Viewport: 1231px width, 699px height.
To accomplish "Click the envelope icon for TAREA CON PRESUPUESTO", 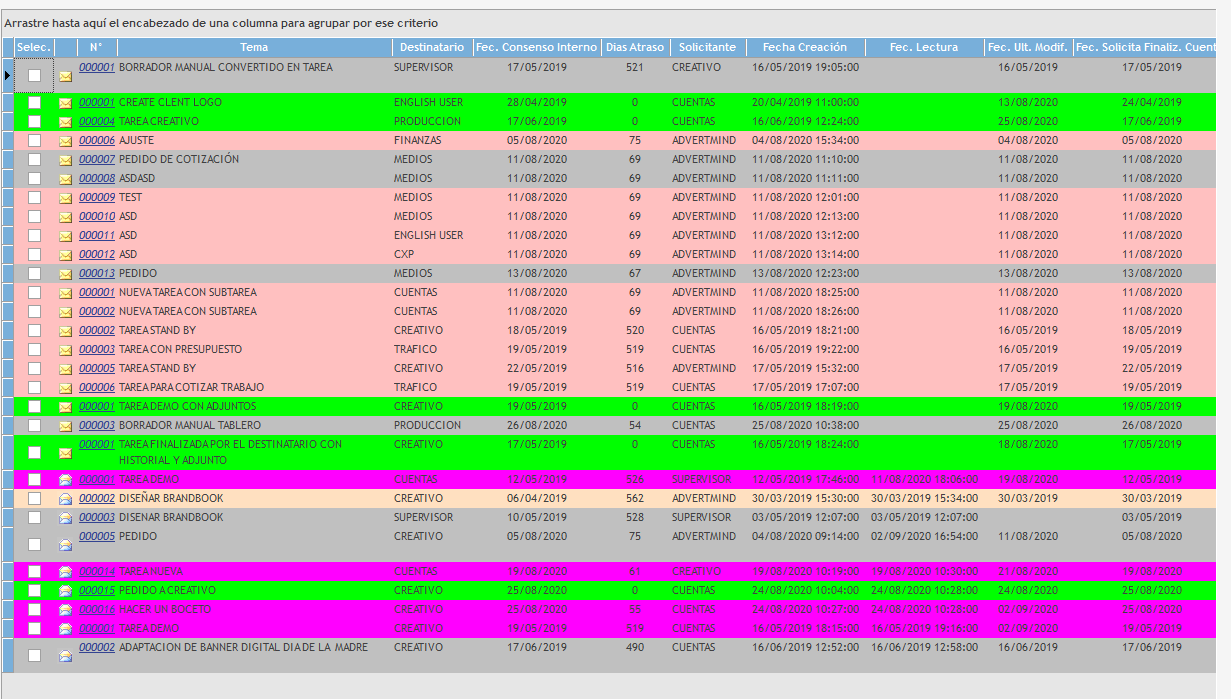I will pyautogui.click(x=66, y=350).
